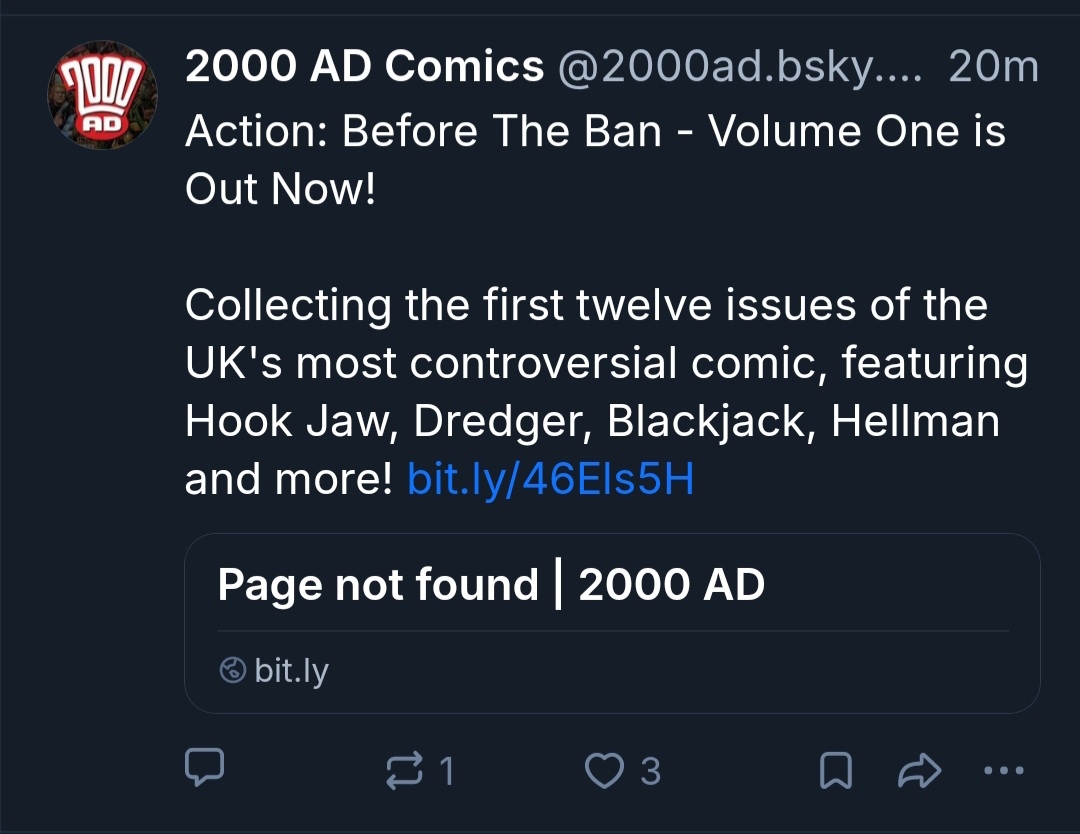
Task: Open the 2000 AD Comics display name
Action: 364,67
